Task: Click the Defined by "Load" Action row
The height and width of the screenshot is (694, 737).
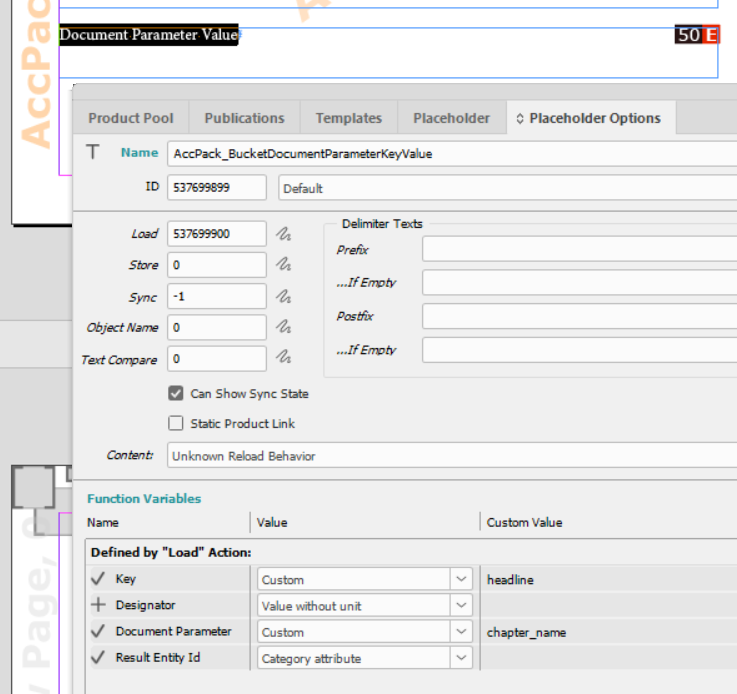Action: click(x=411, y=552)
